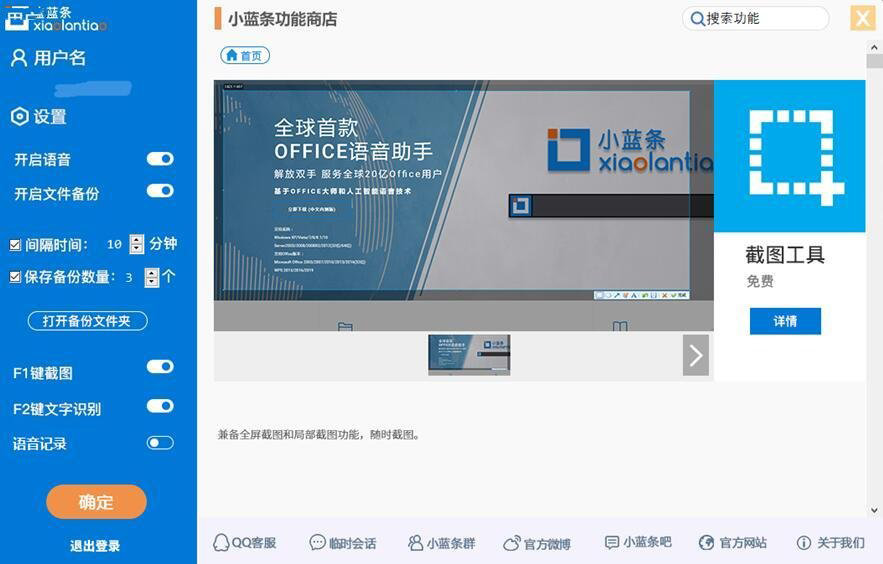
Task: Open 关于我们 text link
Action: (841, 543)
